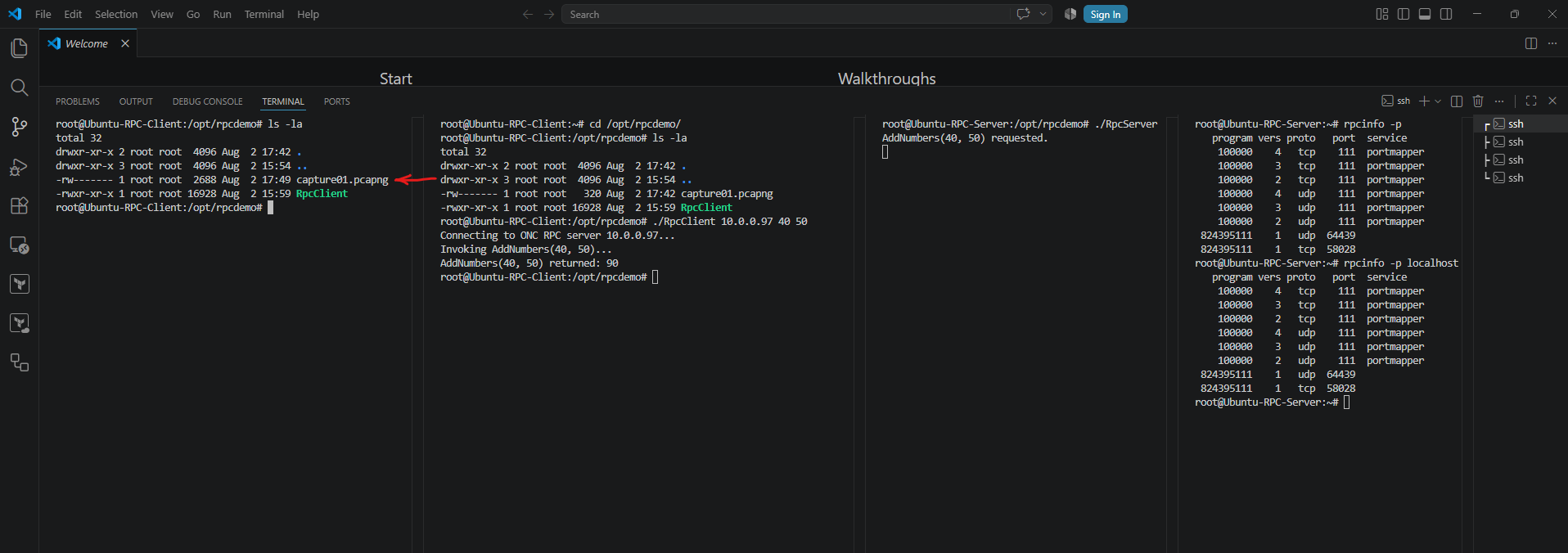Open Customize Layout in the title bar
The image size is (1568, 553).
pyautogui.click(x=1382, y=14)
